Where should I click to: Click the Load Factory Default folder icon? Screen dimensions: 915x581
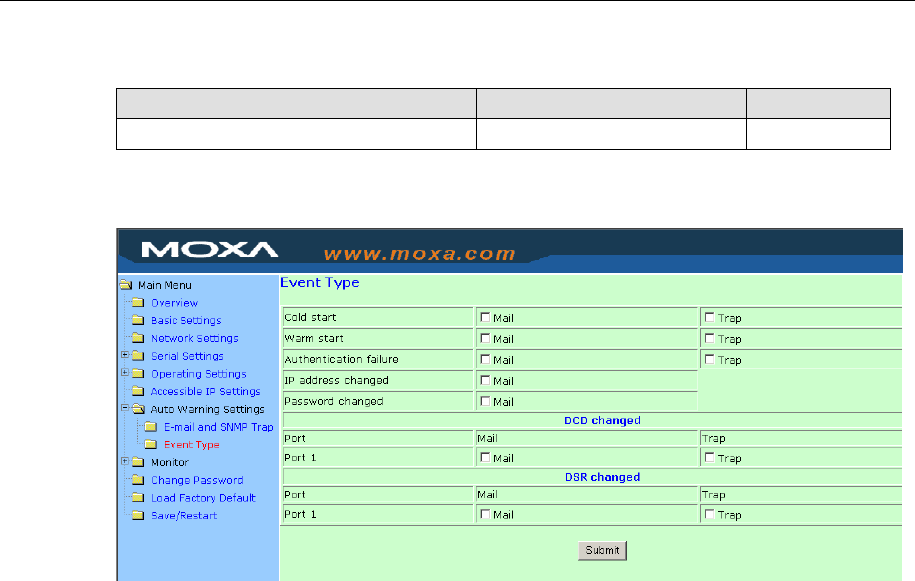point(138,498)
